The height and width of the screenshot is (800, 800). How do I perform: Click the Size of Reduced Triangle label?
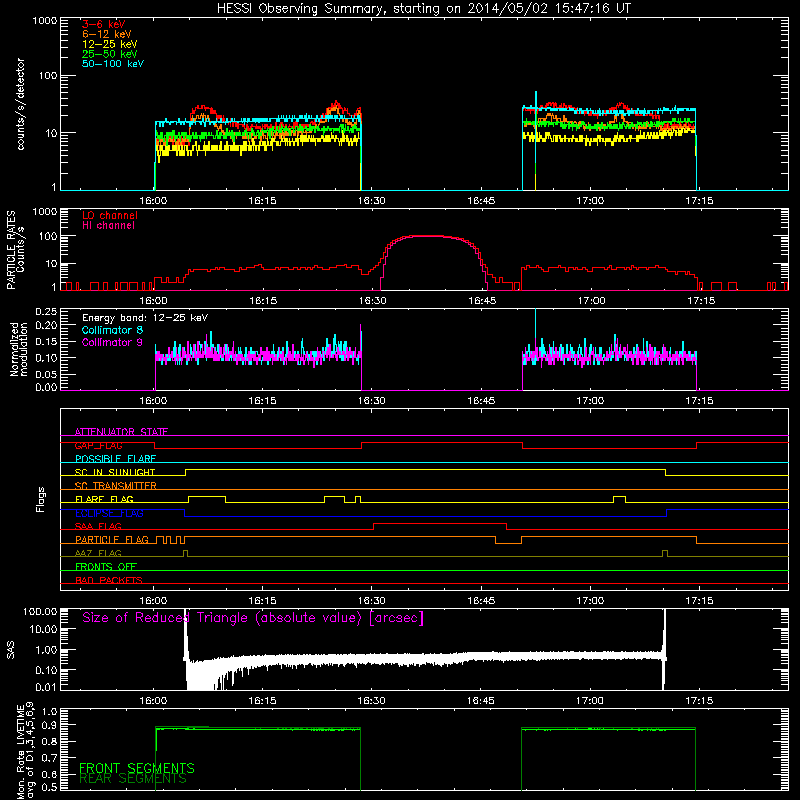pyautogui.click(x=253, y=618)
